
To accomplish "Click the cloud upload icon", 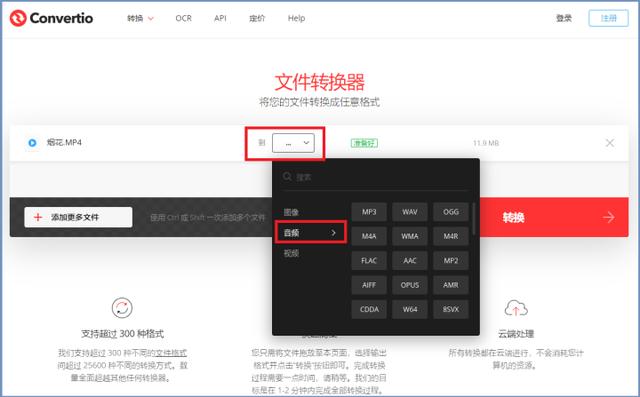I will pos(516,308).
